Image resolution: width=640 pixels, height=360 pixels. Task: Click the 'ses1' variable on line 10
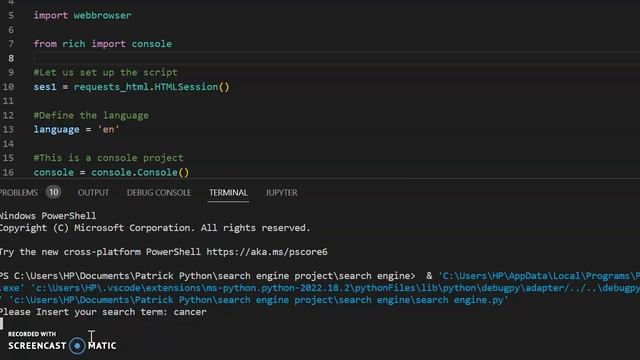(45, 87)
